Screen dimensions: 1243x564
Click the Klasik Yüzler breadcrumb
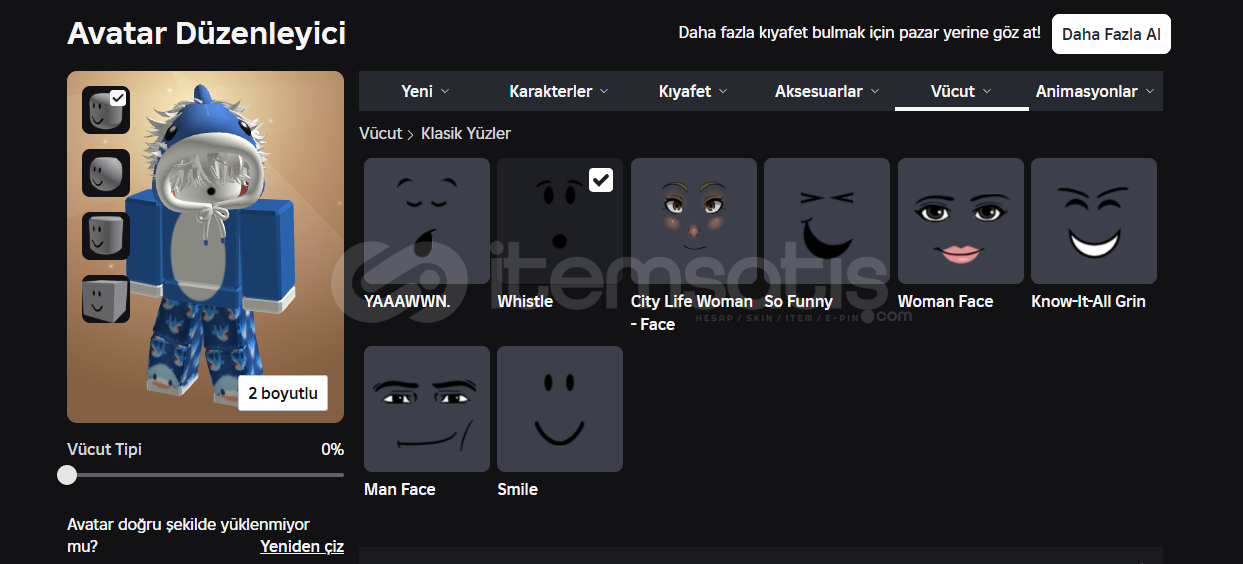pyautogui.click(x=466, y=133)
